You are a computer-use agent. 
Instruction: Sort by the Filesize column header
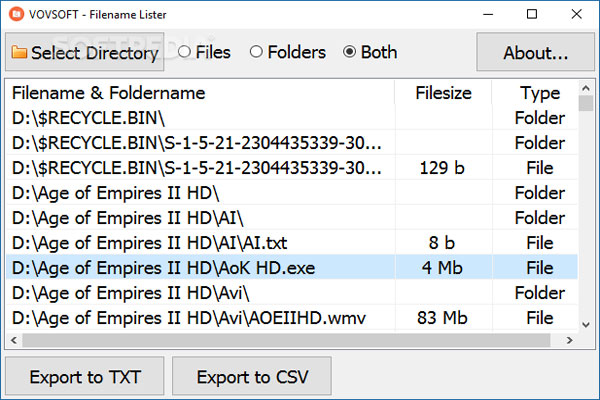[443, 93]
